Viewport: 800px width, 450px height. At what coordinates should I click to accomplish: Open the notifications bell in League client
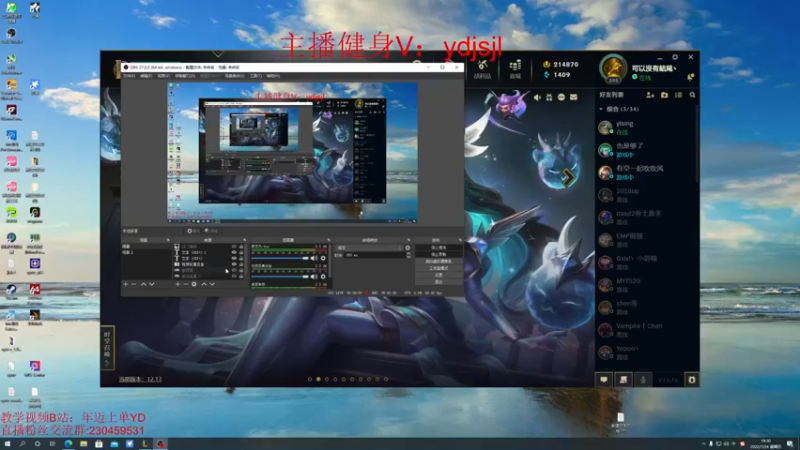pyautogui.click(x=690, y=77)
